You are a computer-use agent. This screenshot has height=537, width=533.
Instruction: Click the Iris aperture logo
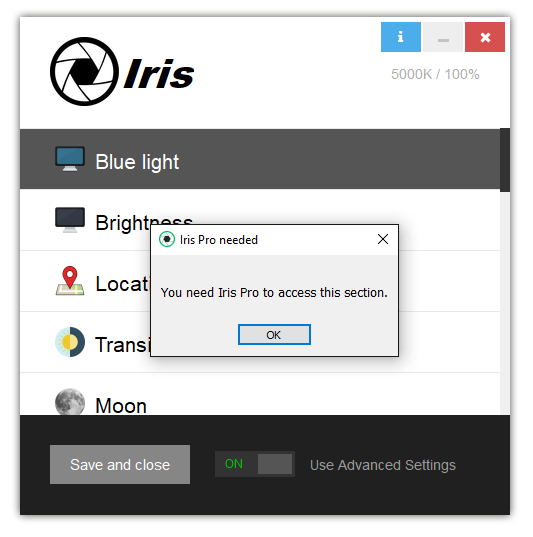84,71
